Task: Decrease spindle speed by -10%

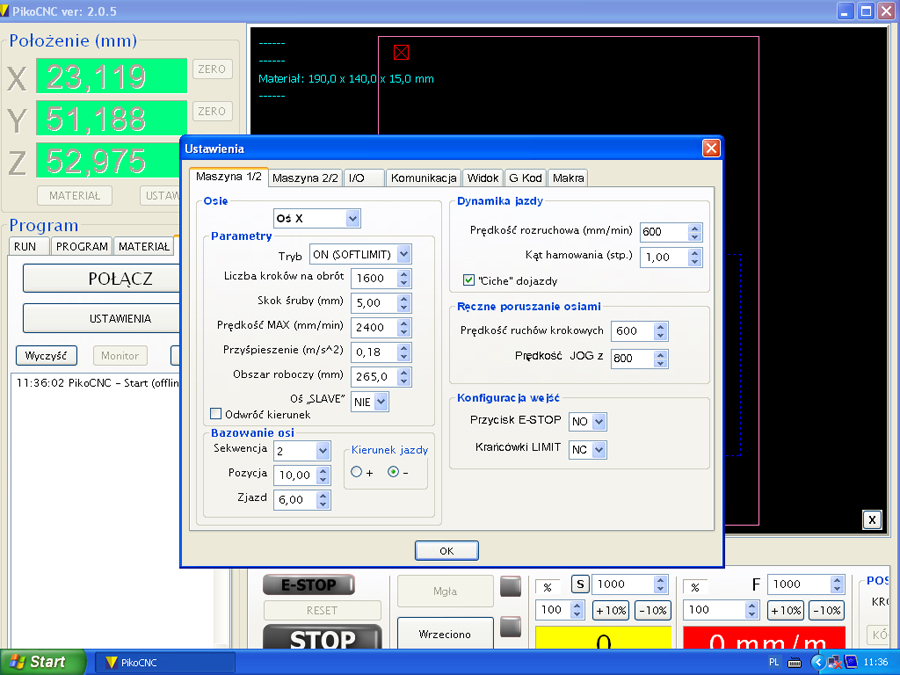Action: (x=653, y=611)
